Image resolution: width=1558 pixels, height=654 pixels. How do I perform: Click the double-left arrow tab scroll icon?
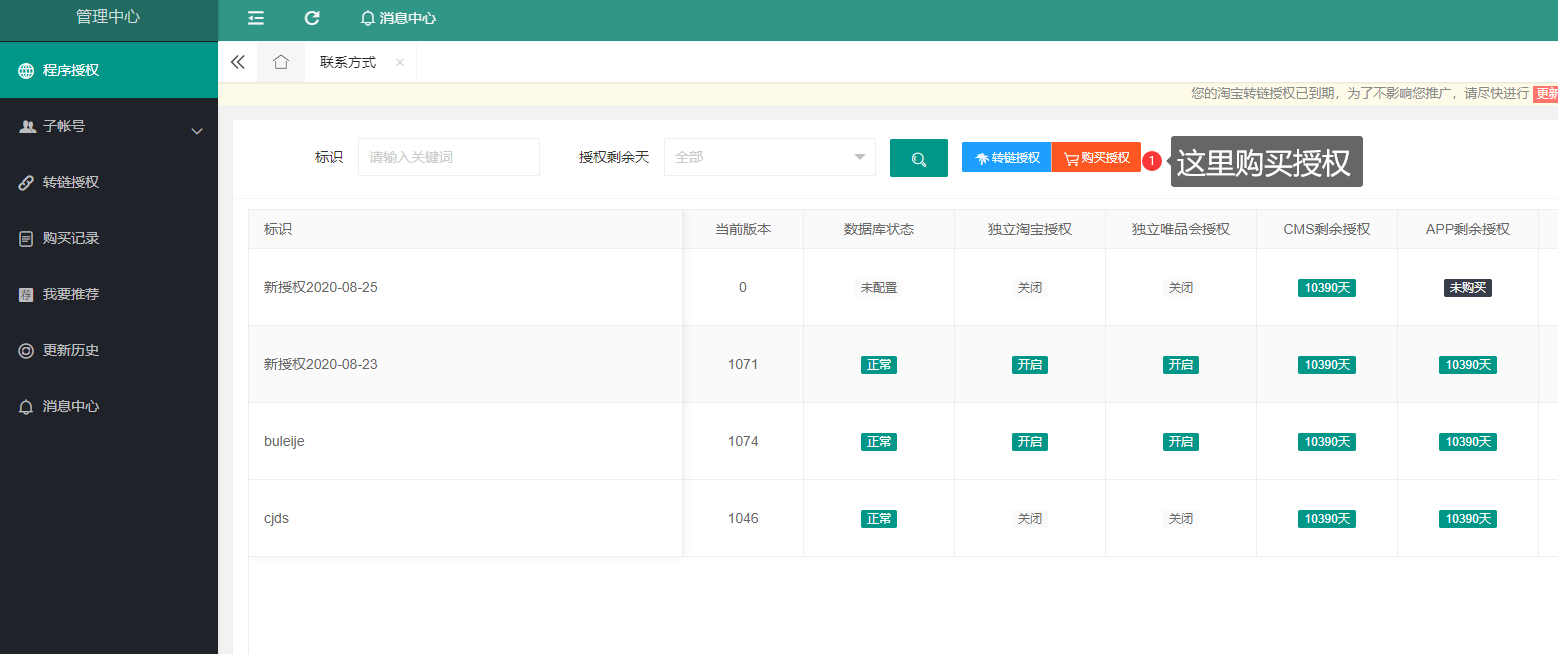tap(237, 62)
